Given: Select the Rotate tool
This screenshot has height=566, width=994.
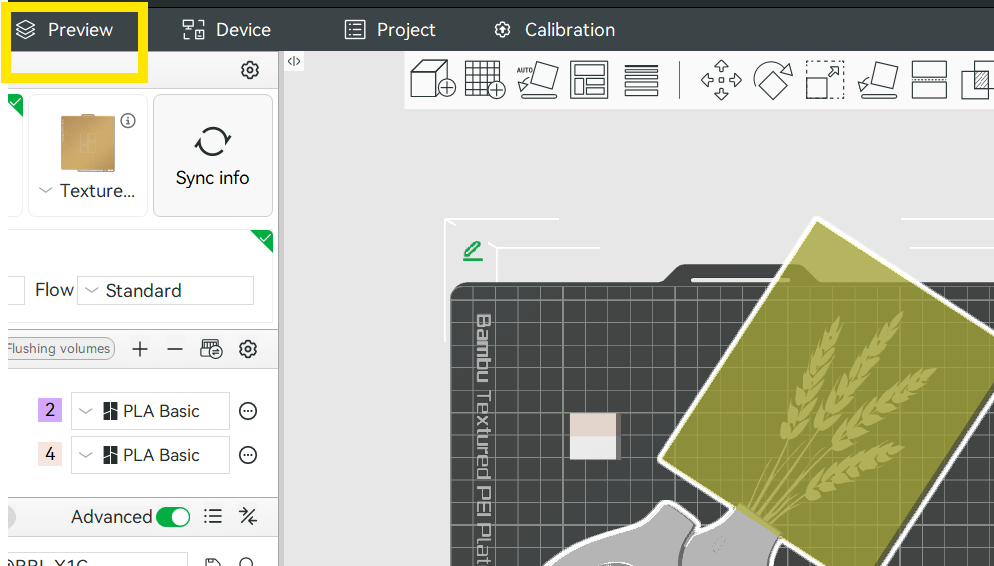Looking at the screenshot, I should 773,80.
